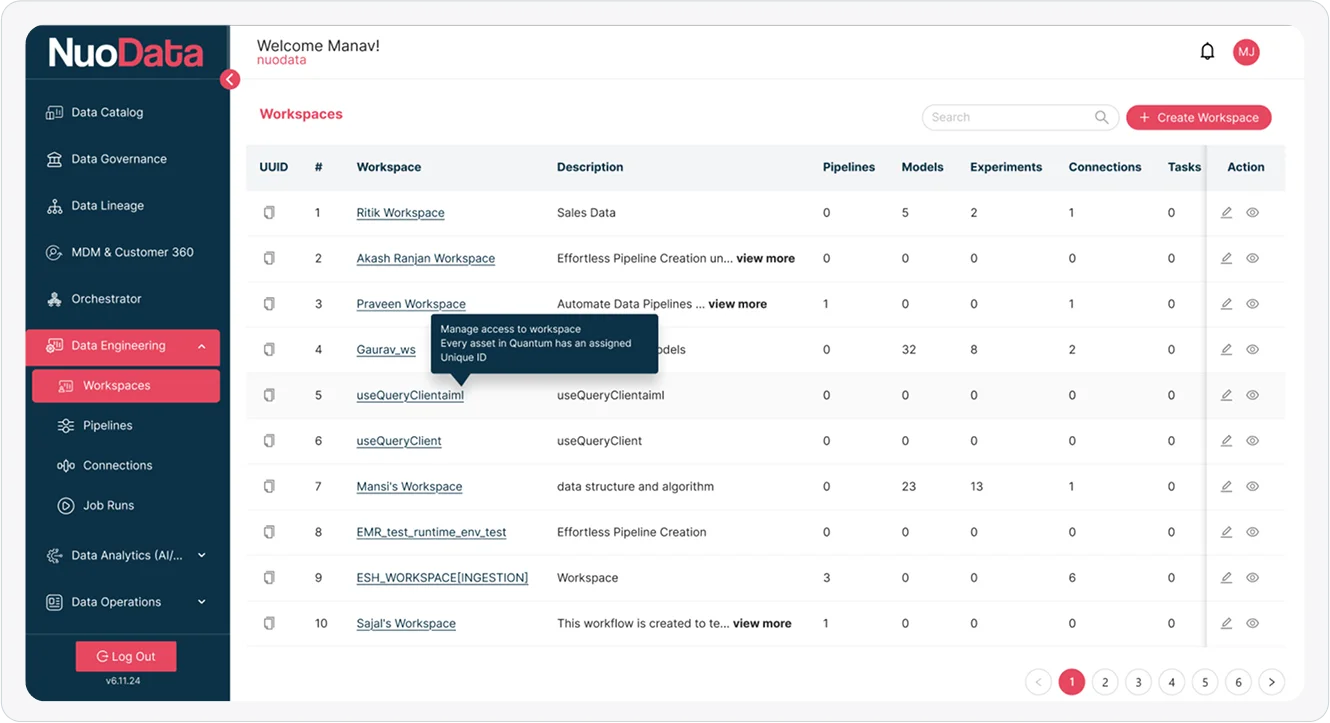The image size is (1330, 723).
Task: View EMR_test_runtime_env_test via eye icon
Action: tap(1252, 532)
